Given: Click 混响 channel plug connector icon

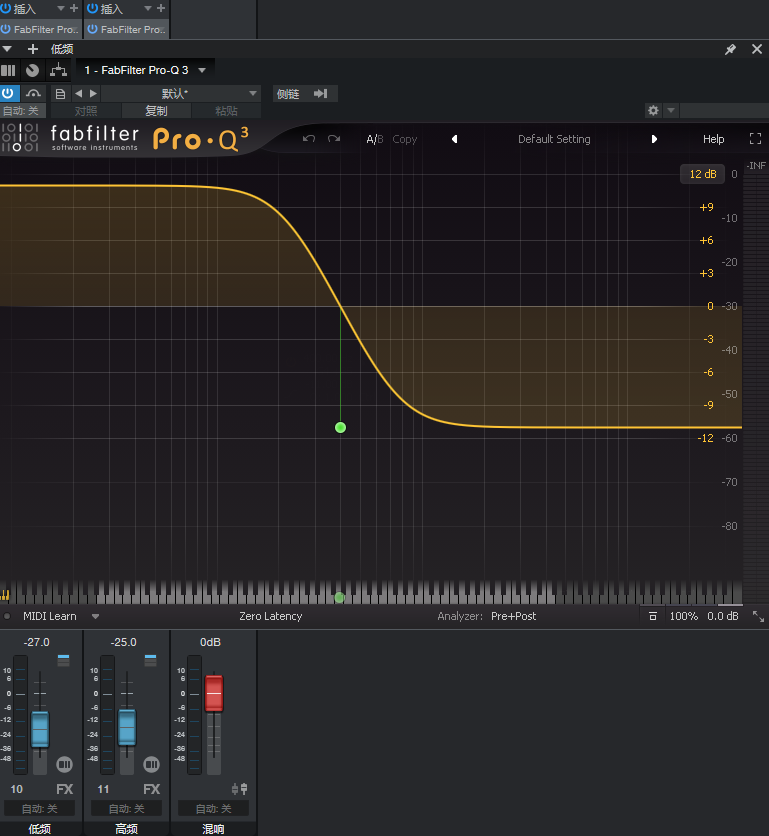Looking at the screenshot, I should [x=239, y=789].
